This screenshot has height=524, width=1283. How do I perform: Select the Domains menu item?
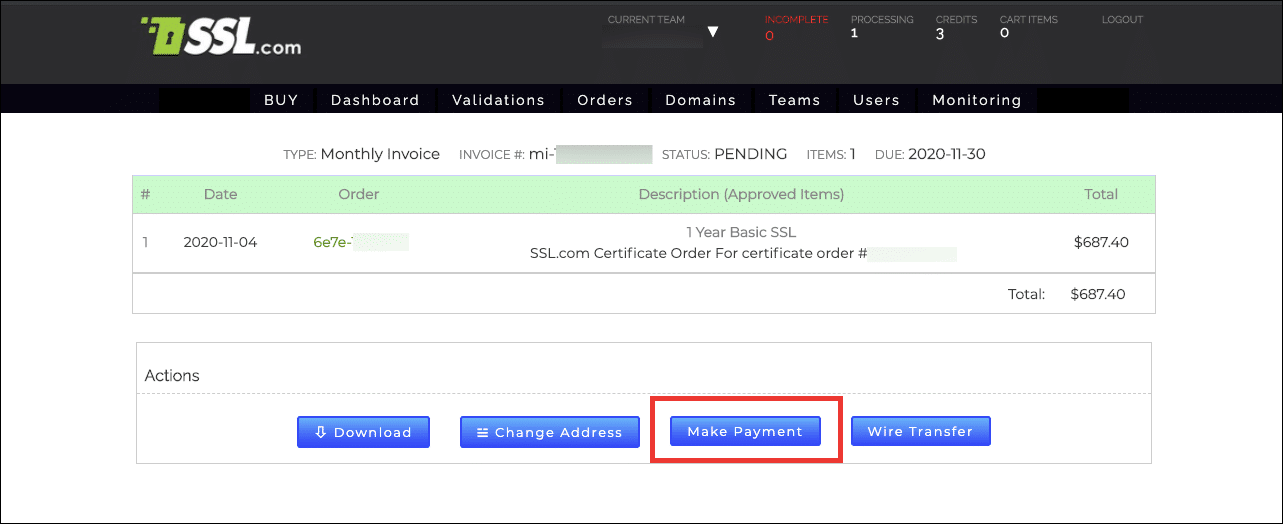point(700,100)
